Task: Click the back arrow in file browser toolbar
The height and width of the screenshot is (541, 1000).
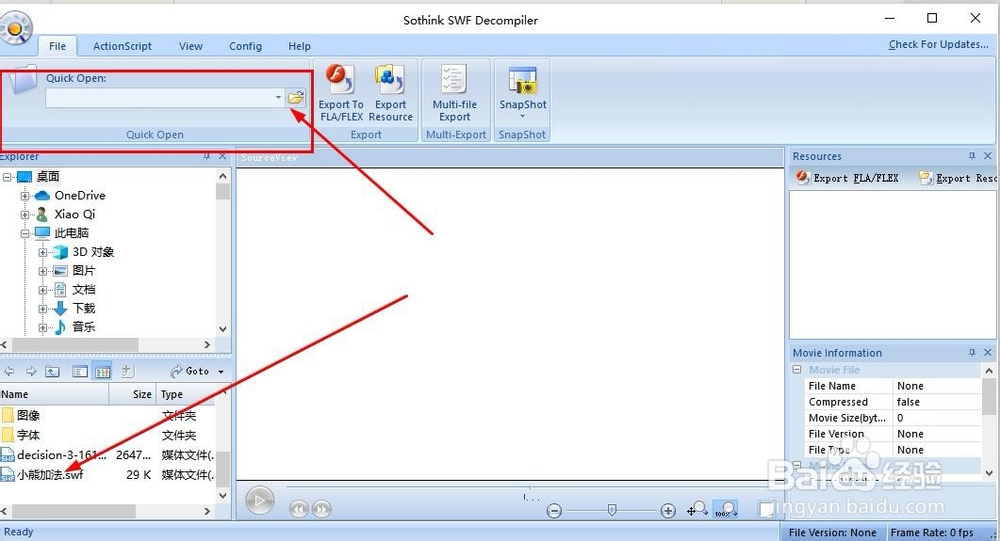Action: coord(10,371)
